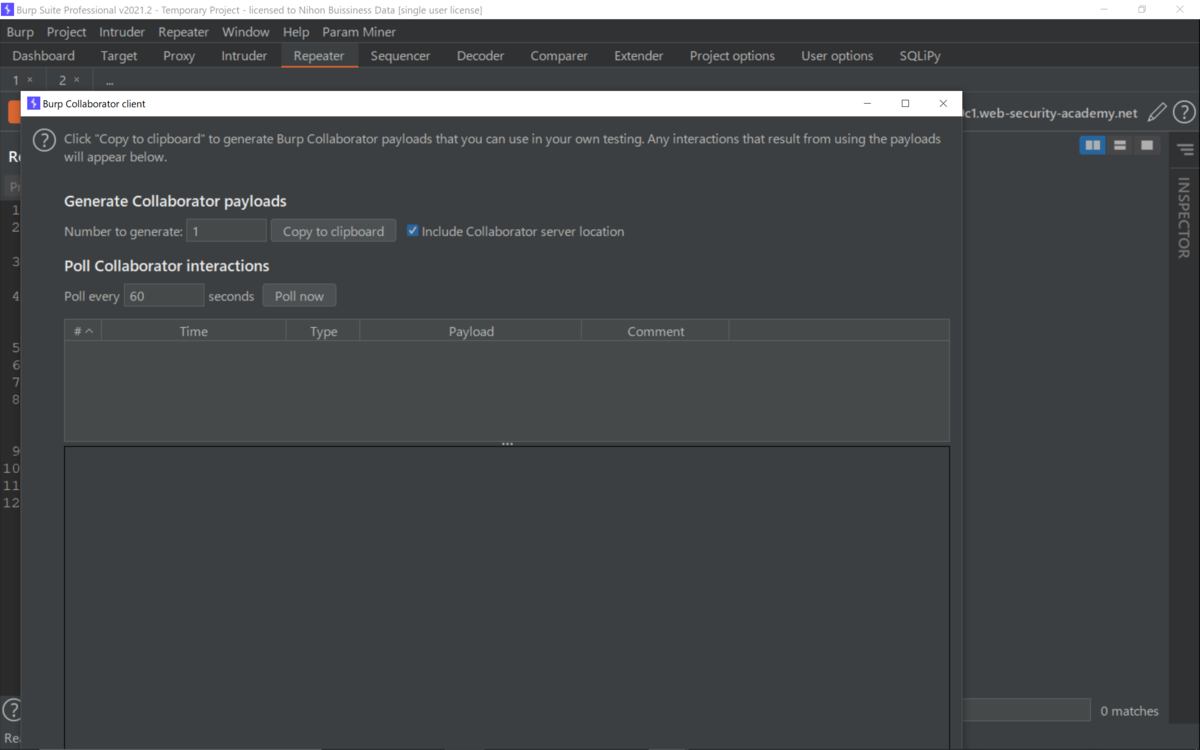1200x750 pixels.
Task: Select Repeater request tab 1
Action: tap(16, 80)
